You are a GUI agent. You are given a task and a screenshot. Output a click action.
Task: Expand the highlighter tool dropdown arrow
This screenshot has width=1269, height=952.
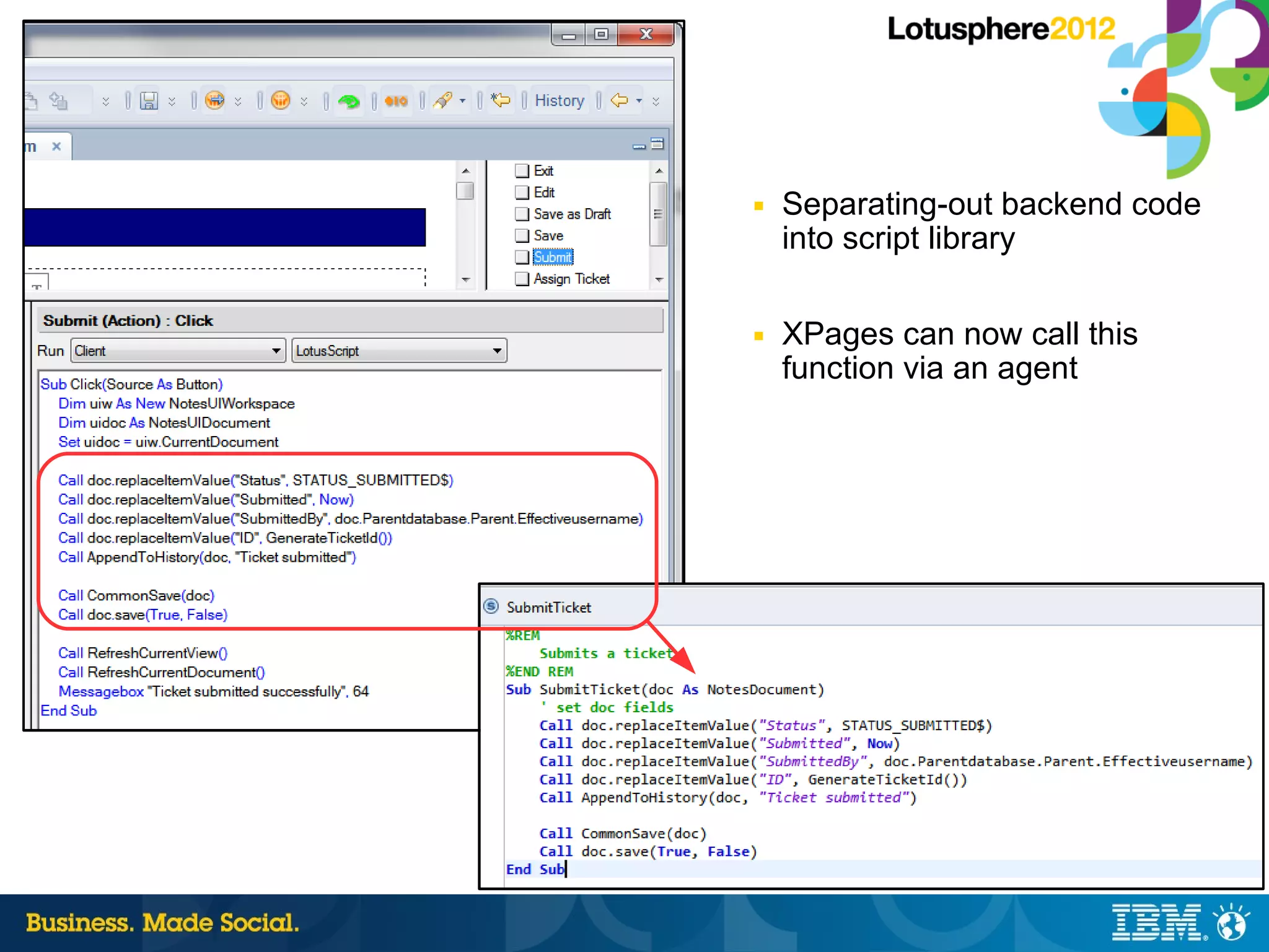click(462, 100)
